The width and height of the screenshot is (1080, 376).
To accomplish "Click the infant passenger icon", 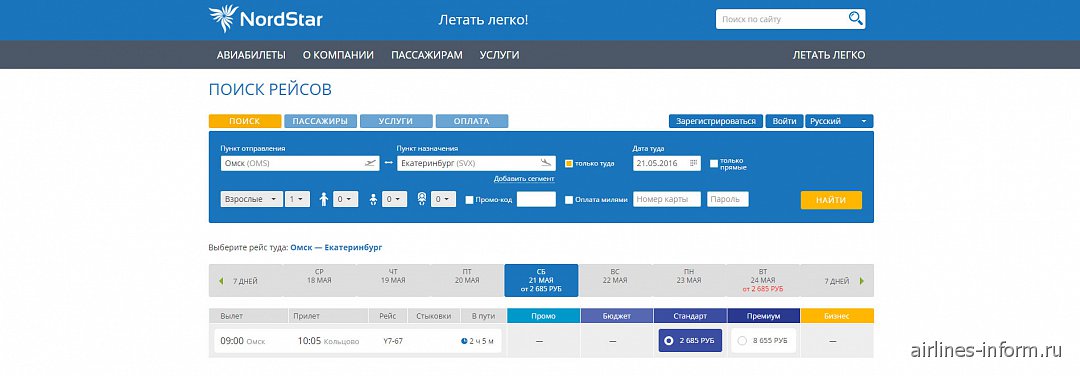I will pyautogui.click(x=373, y=199).
